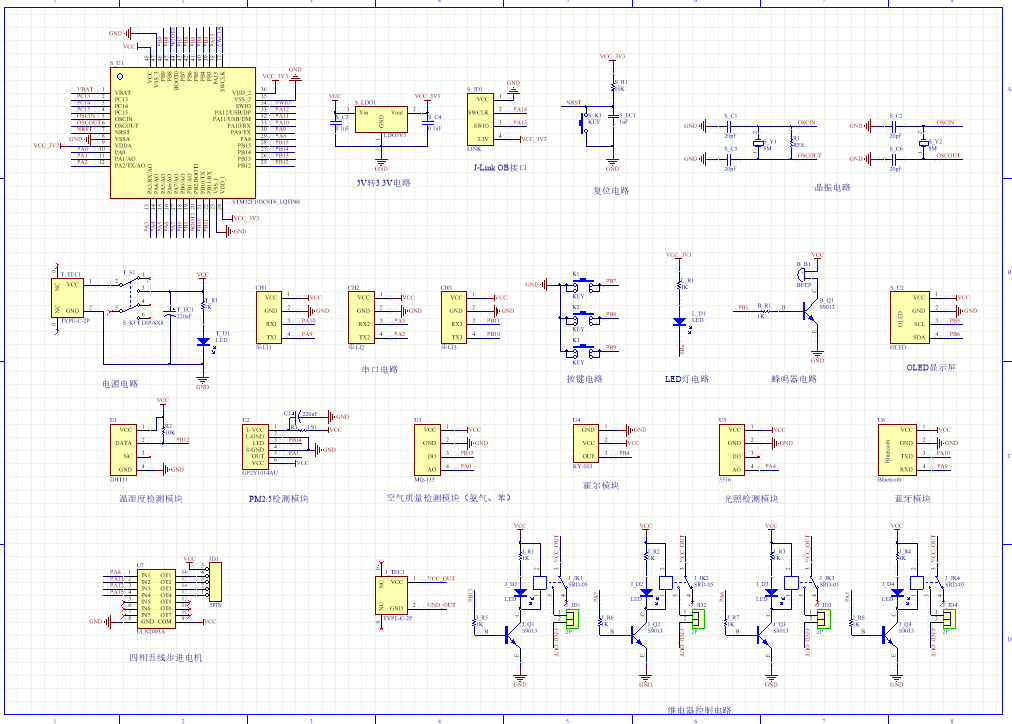Screen dimensions: 1012x724
Task: Click the 复位电路 section label
Action: (611, 190)
